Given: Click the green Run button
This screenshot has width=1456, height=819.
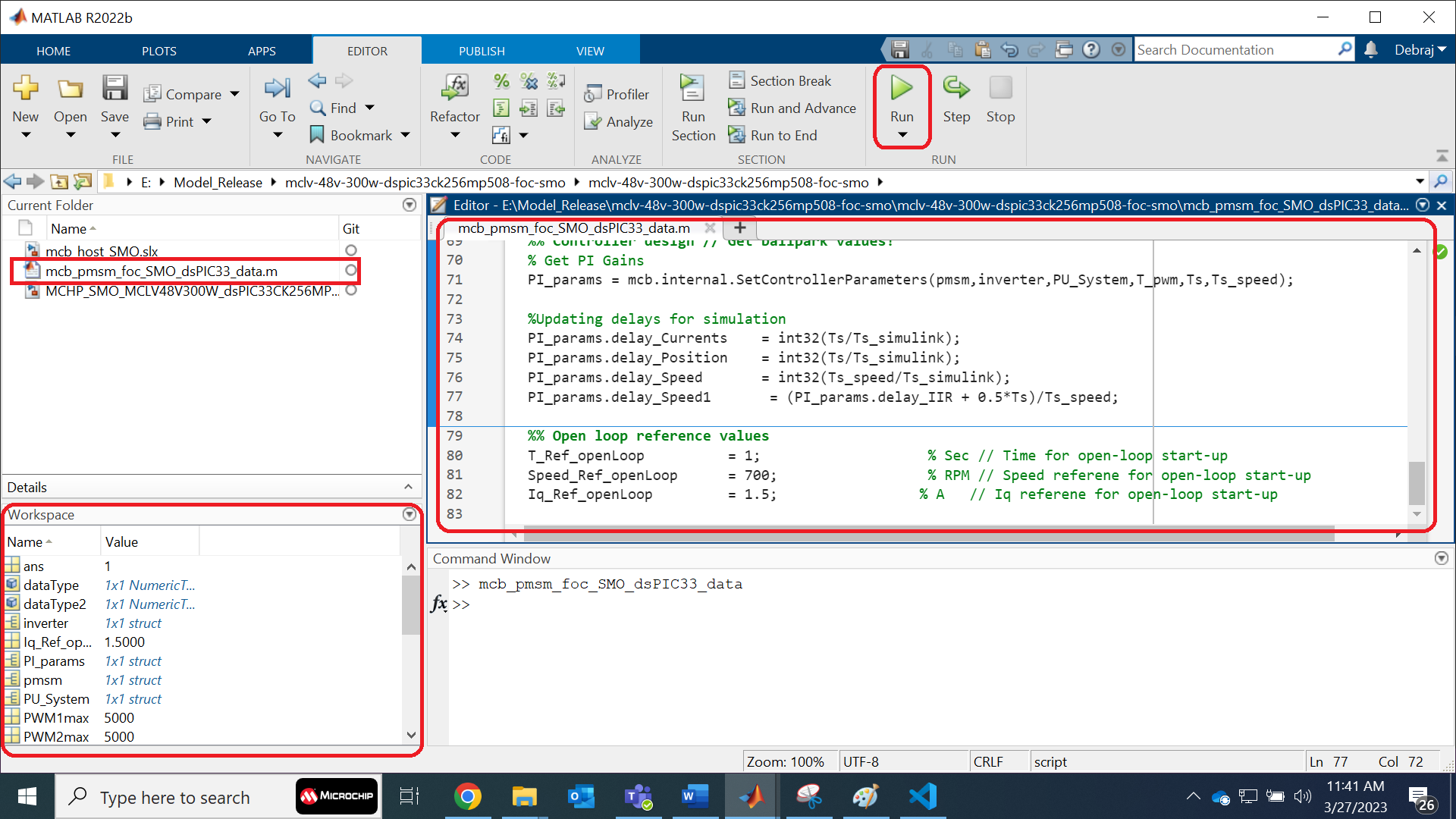Looking at the screenshot, I should (901, 89).
